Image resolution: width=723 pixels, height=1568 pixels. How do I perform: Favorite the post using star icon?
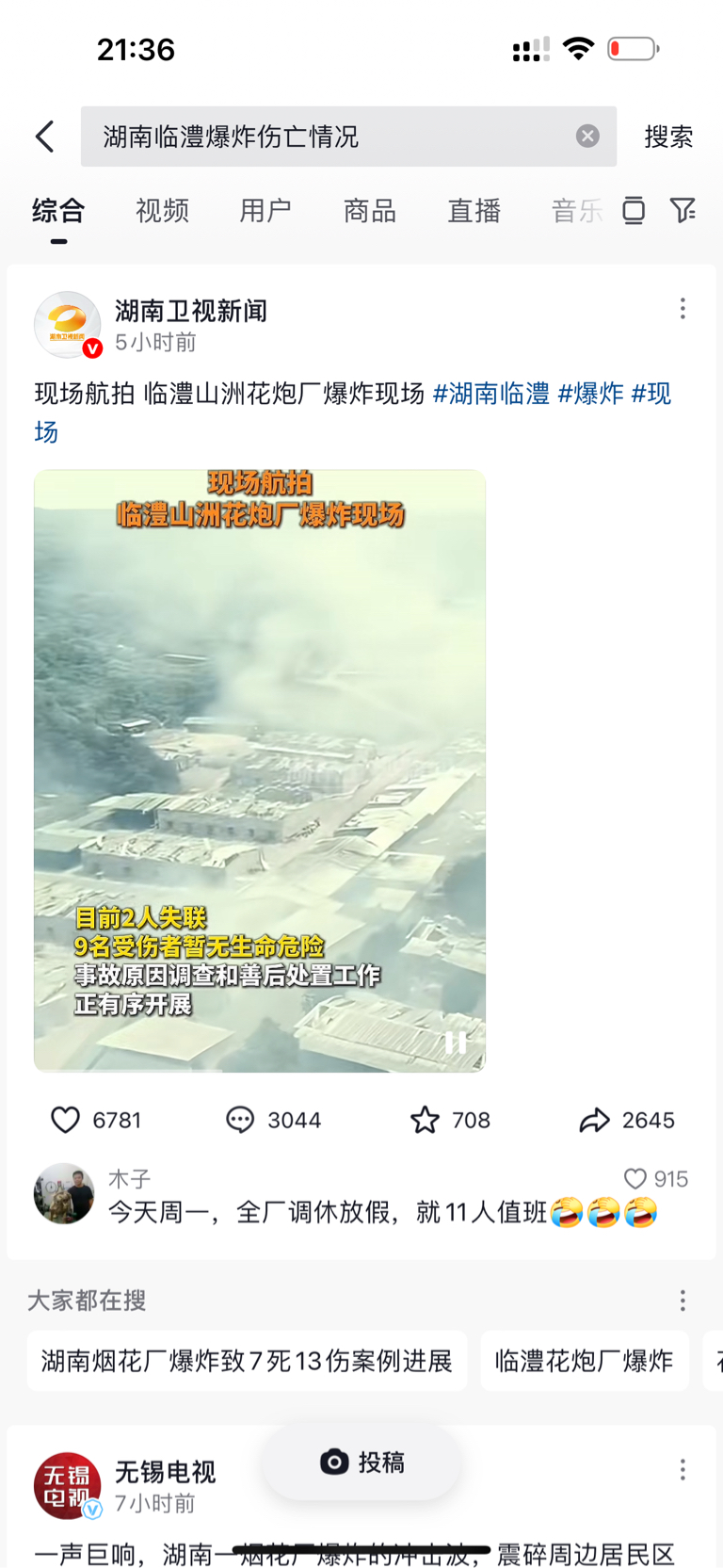pos(425,1120)
